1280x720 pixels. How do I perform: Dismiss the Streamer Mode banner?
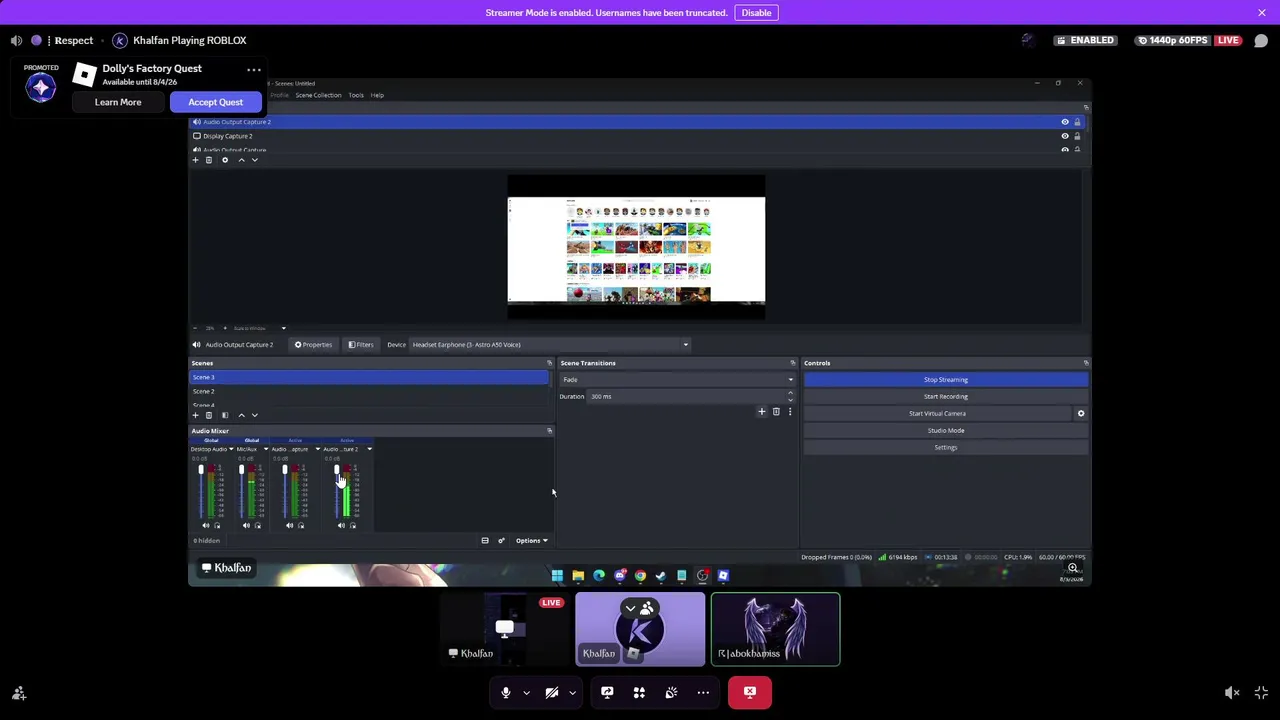point(1262,12)
